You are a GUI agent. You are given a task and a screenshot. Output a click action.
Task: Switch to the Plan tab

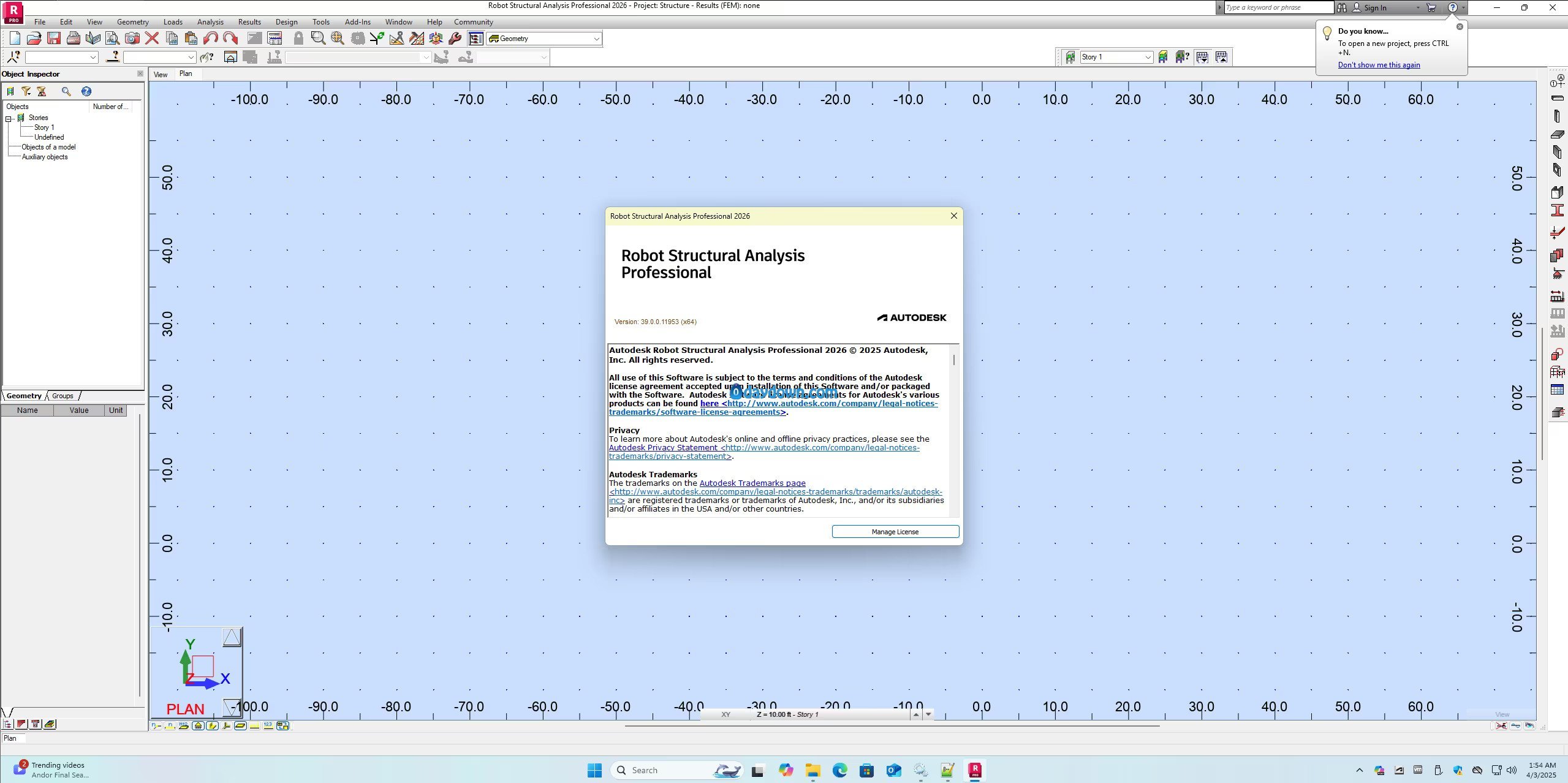pos(186,74)
